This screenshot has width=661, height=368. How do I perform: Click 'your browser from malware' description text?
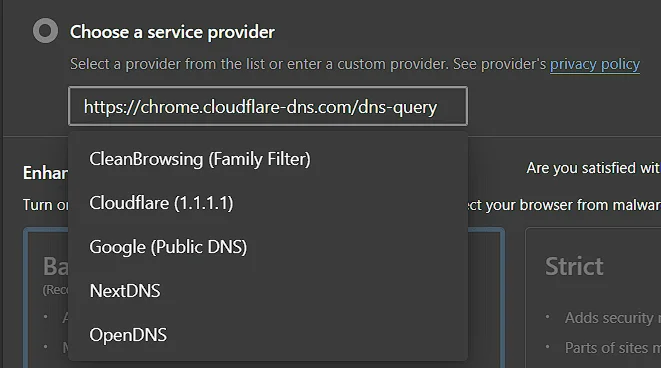tap(573, 205)
